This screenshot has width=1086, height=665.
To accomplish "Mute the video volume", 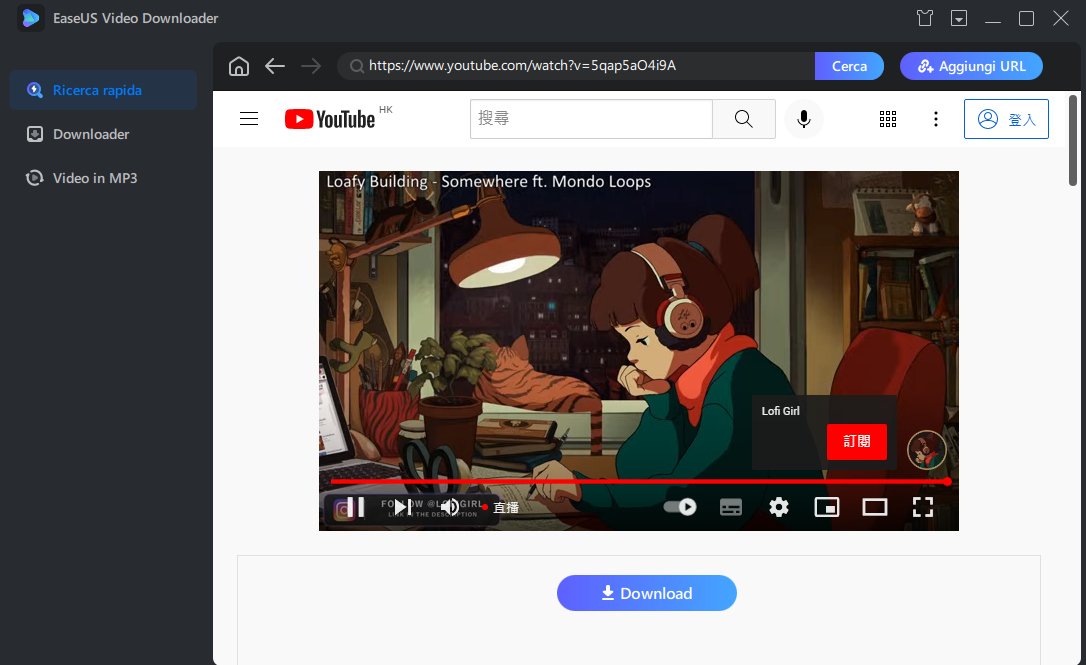I will click(x=450, y=507).
